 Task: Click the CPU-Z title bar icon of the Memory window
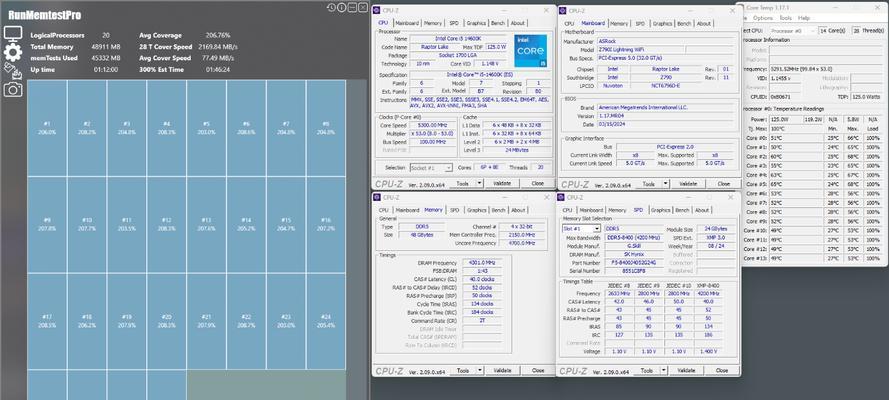click(x=378, y=197)
